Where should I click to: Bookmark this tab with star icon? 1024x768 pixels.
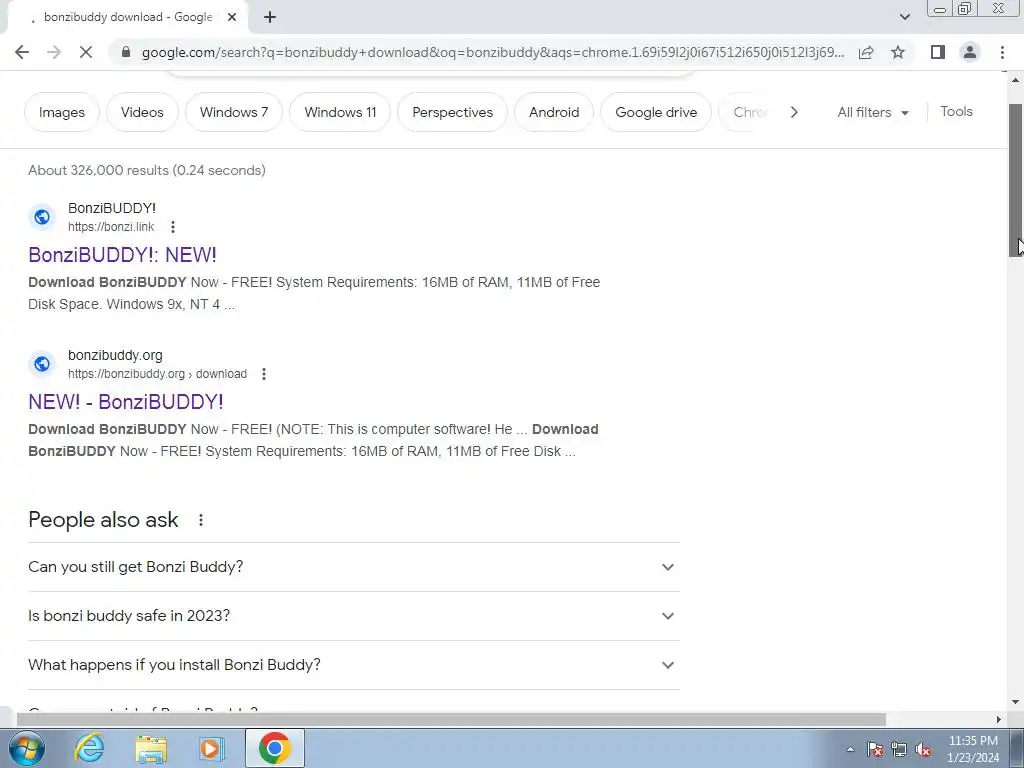[898, 52]
